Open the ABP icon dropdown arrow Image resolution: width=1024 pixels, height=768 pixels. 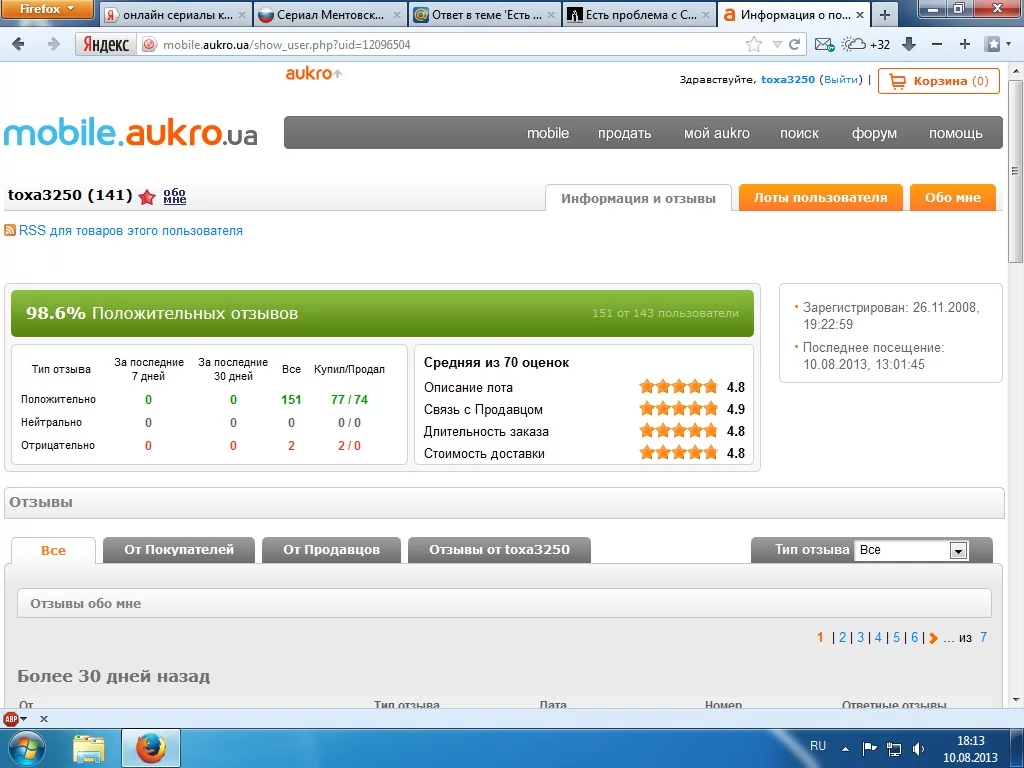(x=24, y=719)
